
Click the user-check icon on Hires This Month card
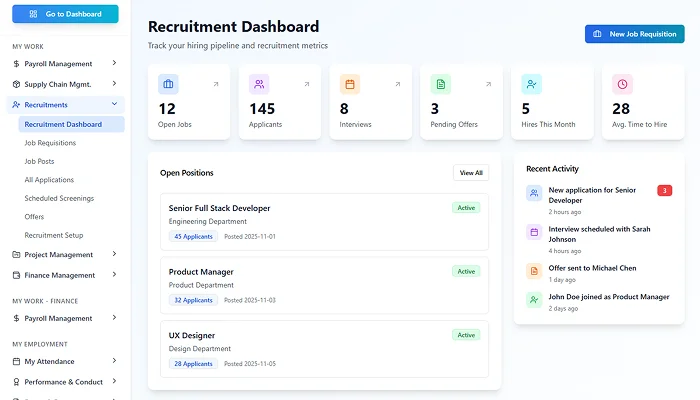(531, 84)
